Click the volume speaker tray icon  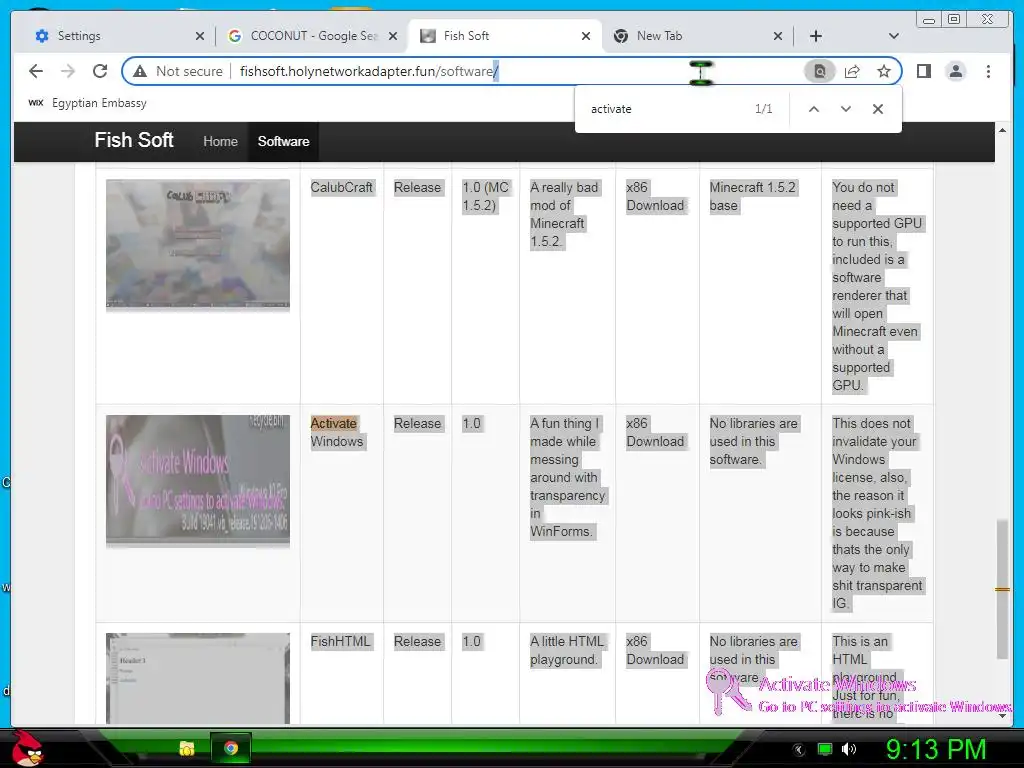pos(849,749)
